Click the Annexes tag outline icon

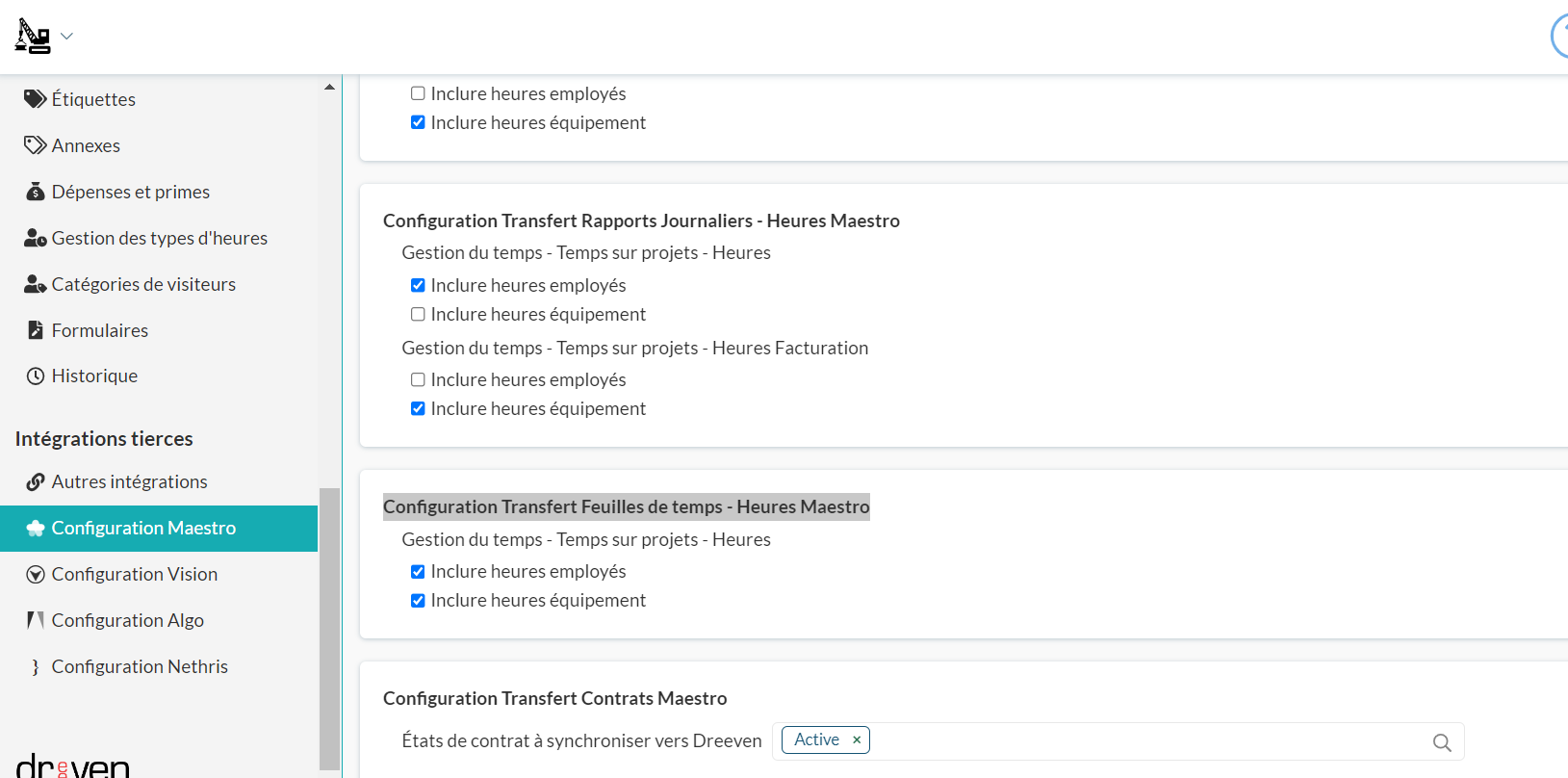click(36, 145)
